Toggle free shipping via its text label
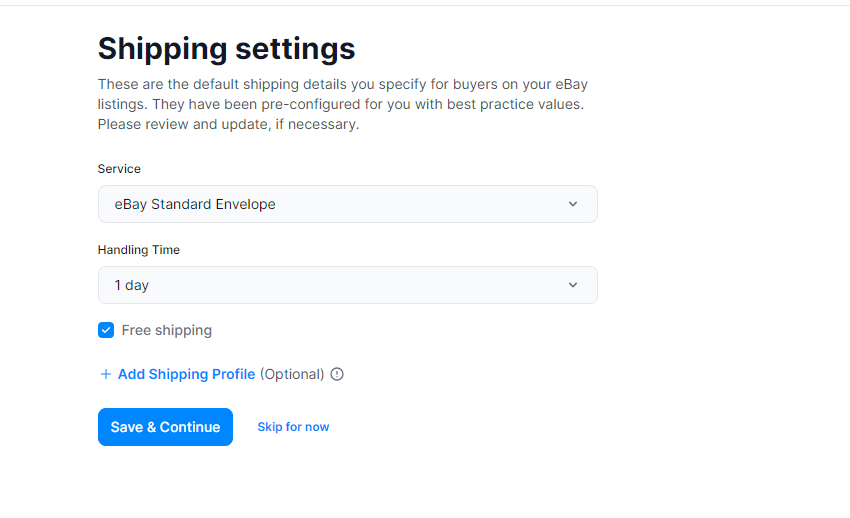Screen dimensions: 850x518 coord(166,330)
